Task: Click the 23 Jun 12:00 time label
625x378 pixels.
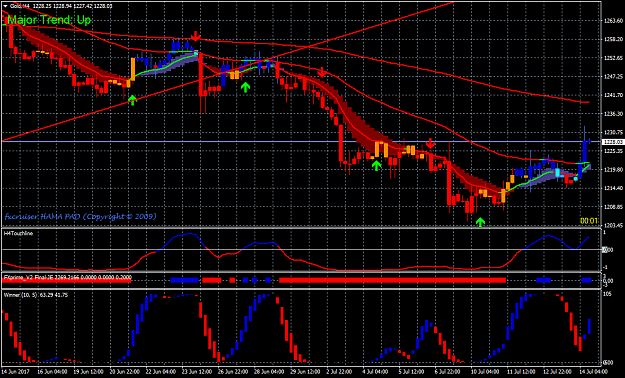Action: pos(197,372)
